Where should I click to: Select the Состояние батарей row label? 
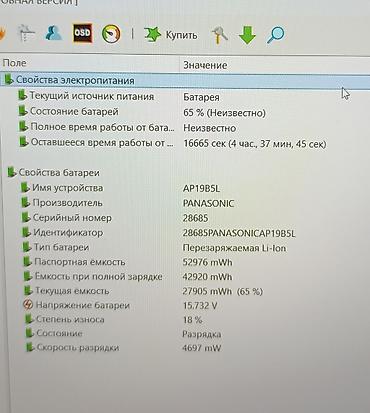coord(74,111)
